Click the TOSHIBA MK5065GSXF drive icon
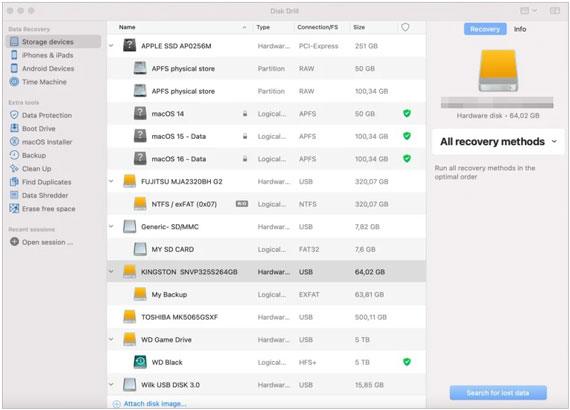570x410 pixels. pos(130,317)
